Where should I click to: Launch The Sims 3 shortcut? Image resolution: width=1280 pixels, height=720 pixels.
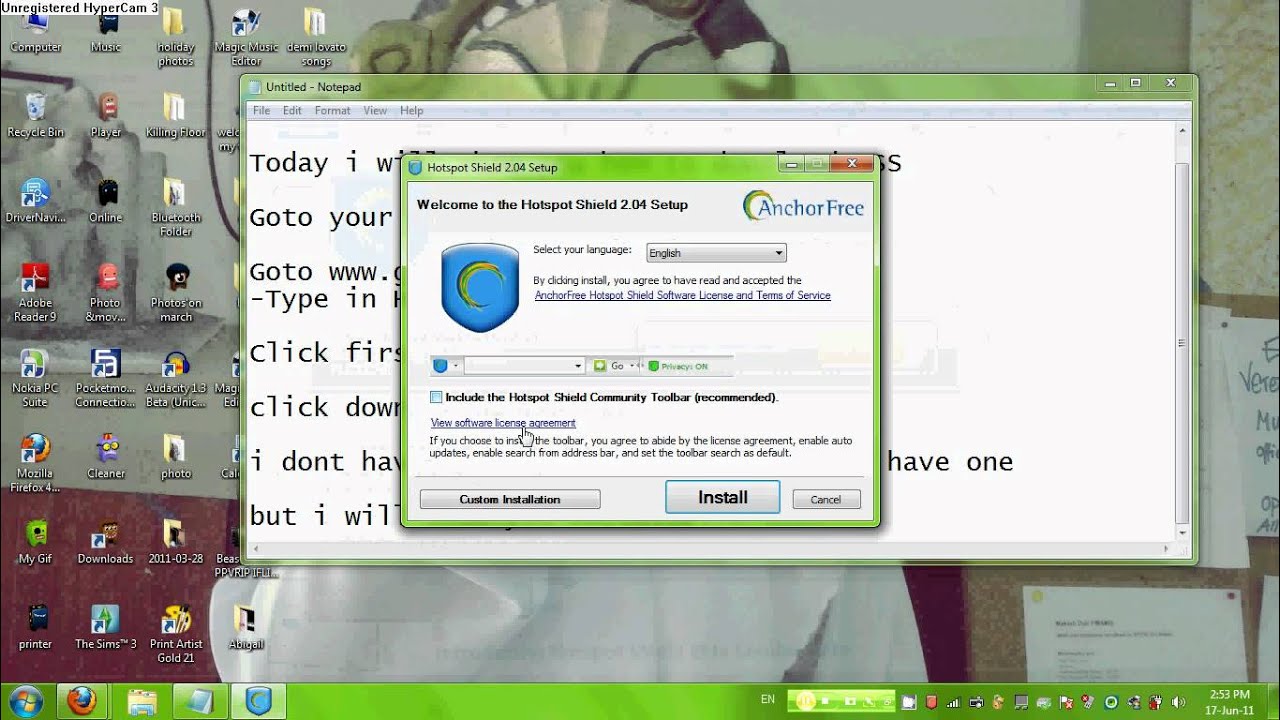105,627
